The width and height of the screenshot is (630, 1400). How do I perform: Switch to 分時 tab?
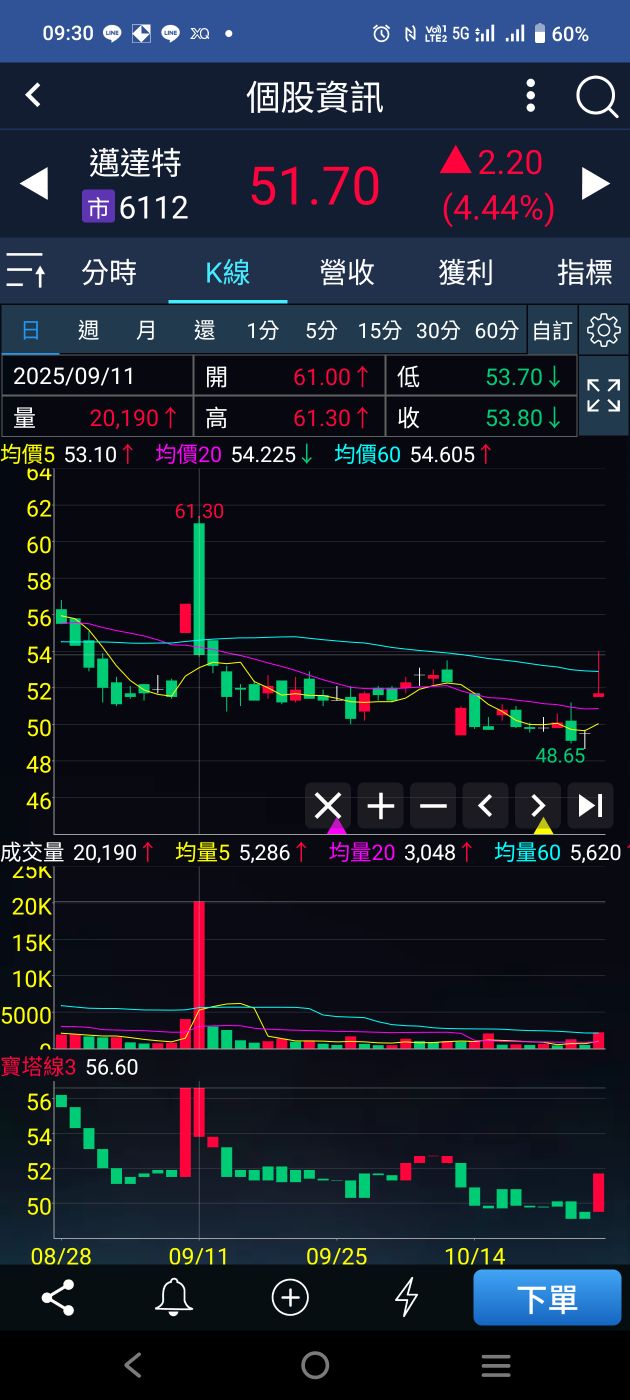pos(109,272)
